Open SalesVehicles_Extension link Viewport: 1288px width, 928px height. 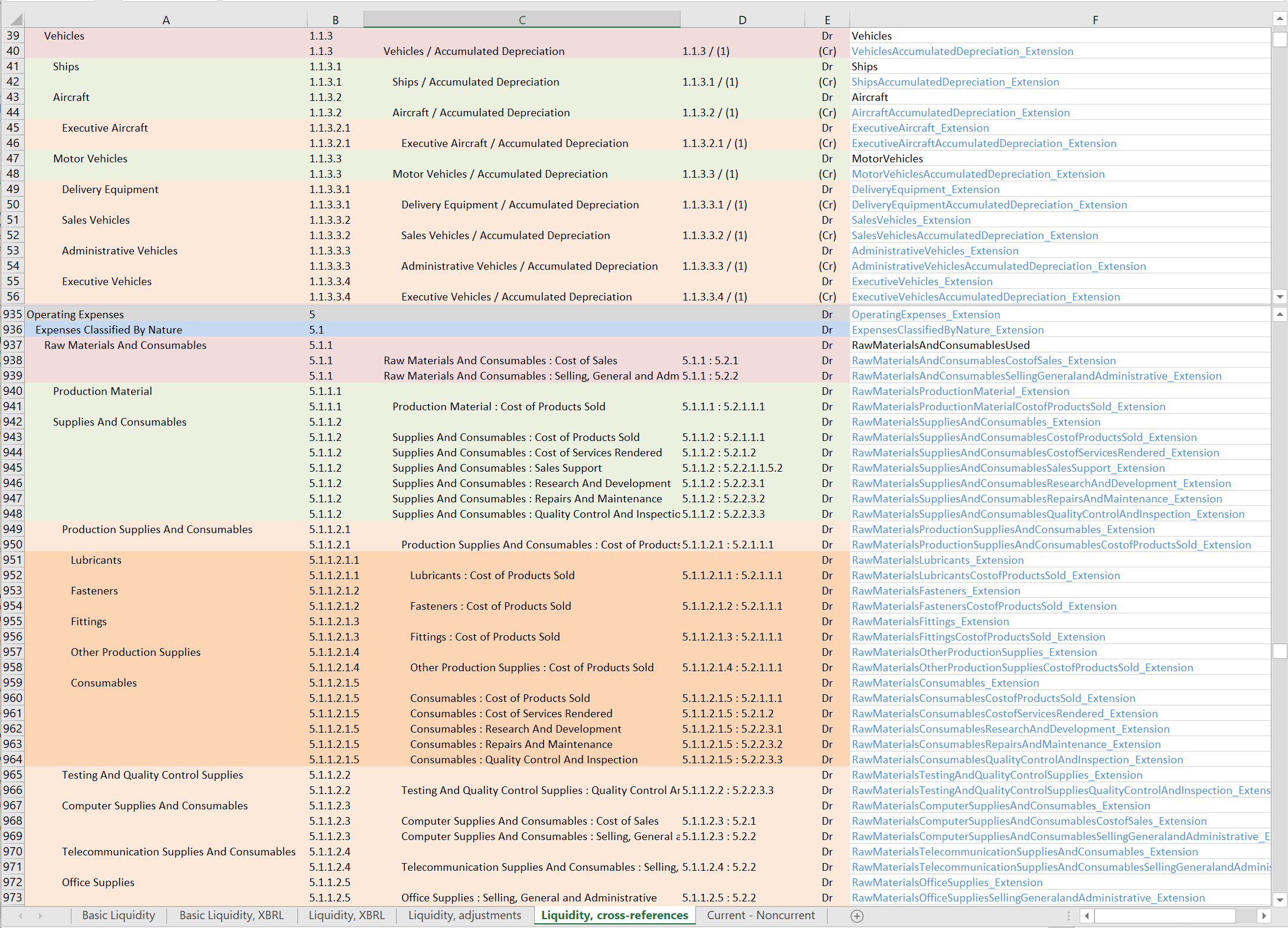911,220
